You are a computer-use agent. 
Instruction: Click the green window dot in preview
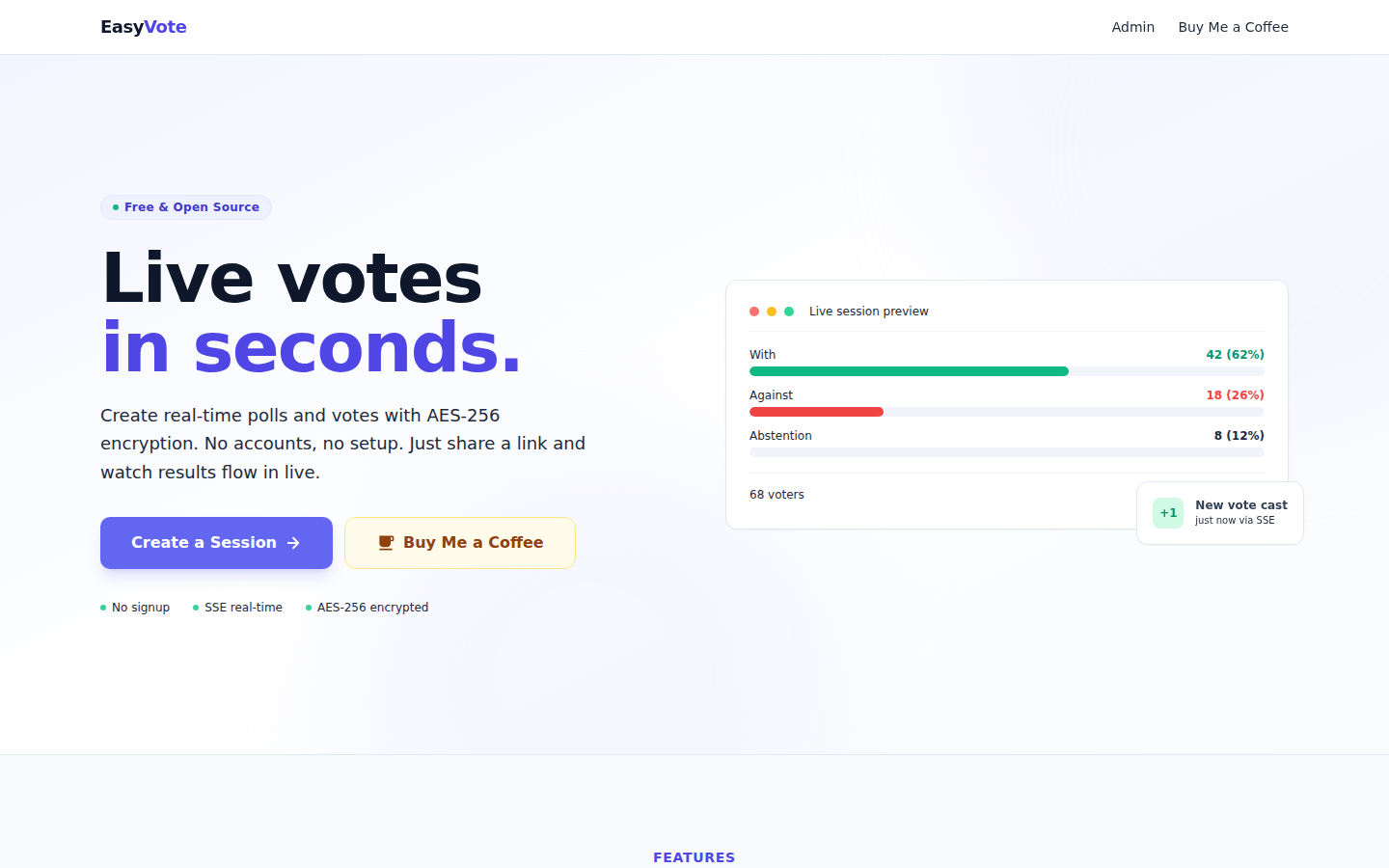[789, 312]
